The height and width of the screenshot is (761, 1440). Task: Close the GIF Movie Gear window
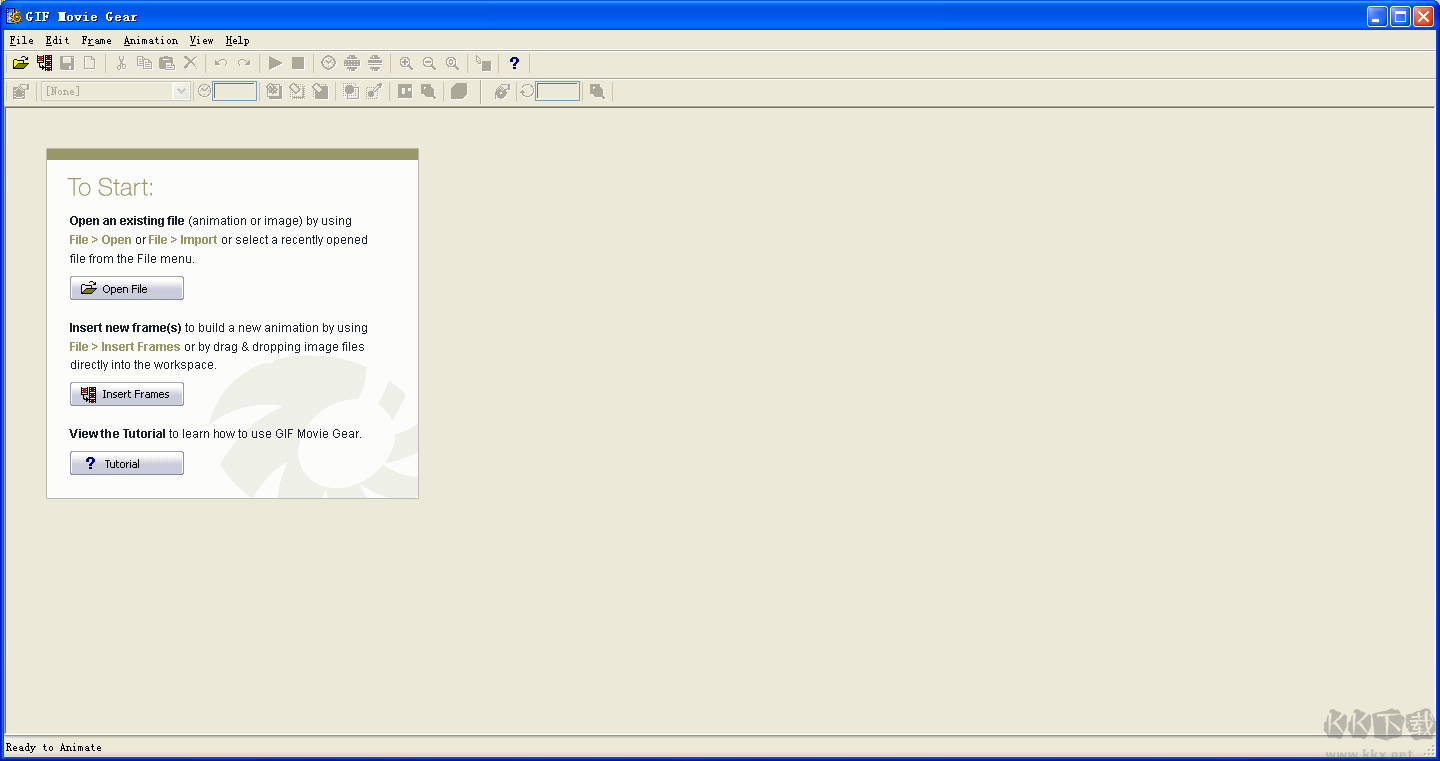(1423, 16)
